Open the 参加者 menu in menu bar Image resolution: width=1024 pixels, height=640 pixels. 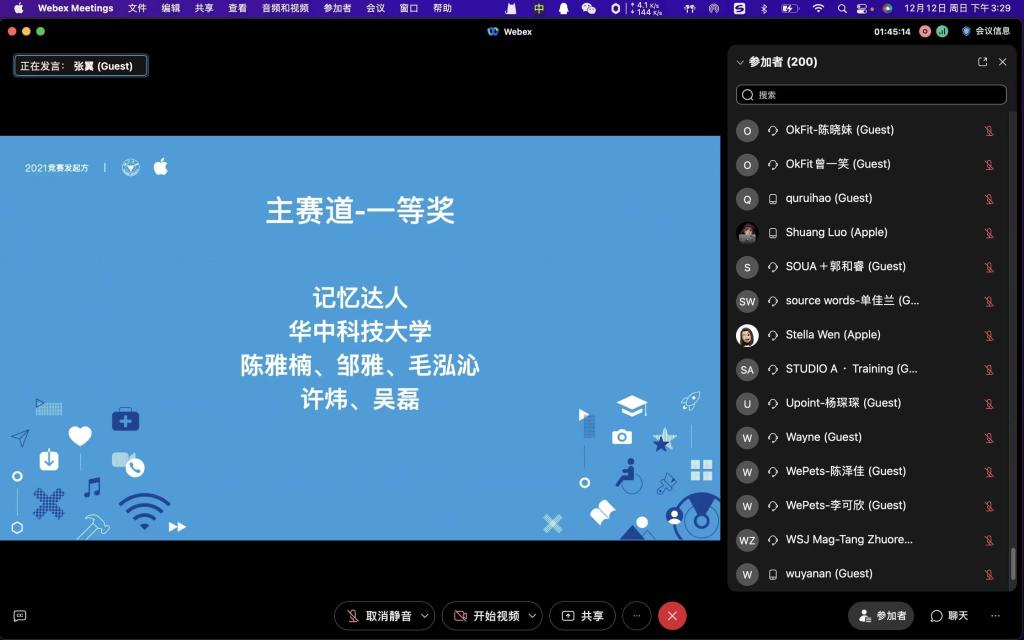[337, 8]
